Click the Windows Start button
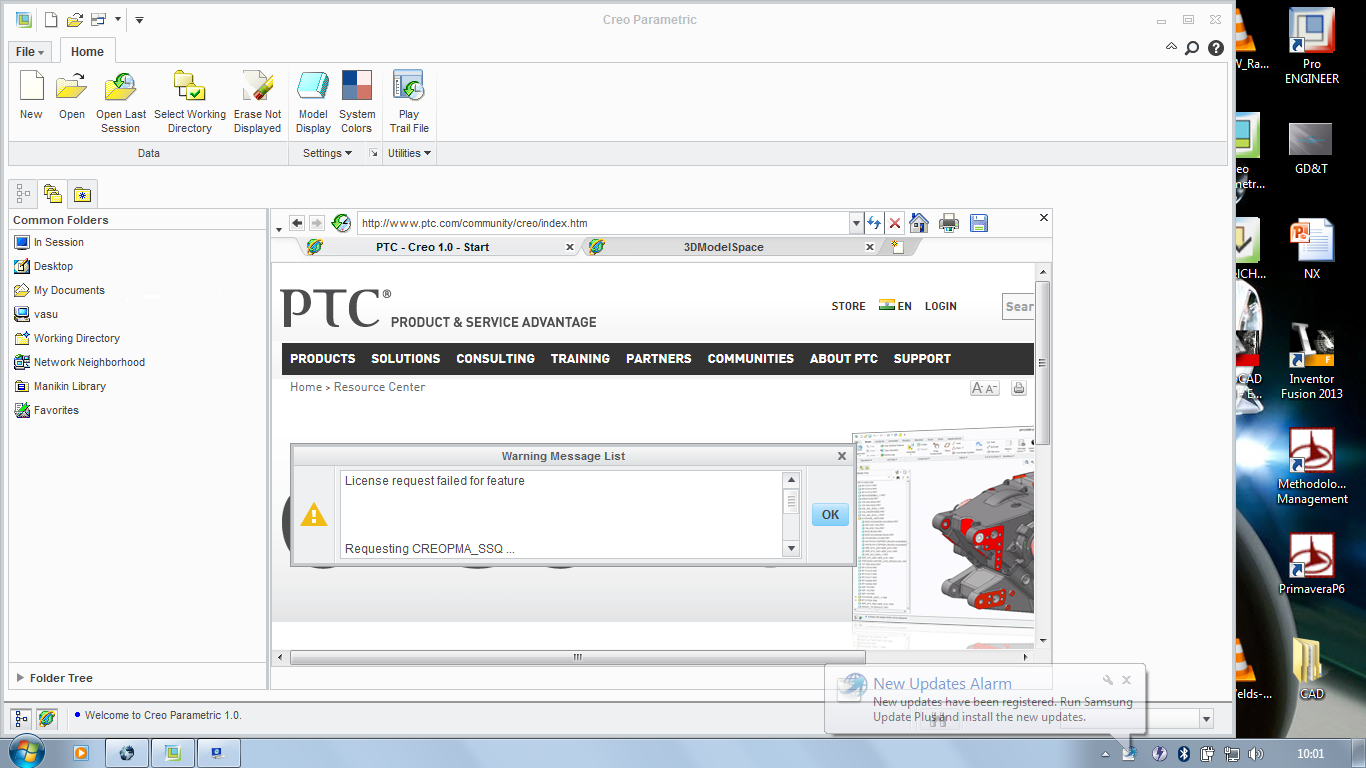 25,752
